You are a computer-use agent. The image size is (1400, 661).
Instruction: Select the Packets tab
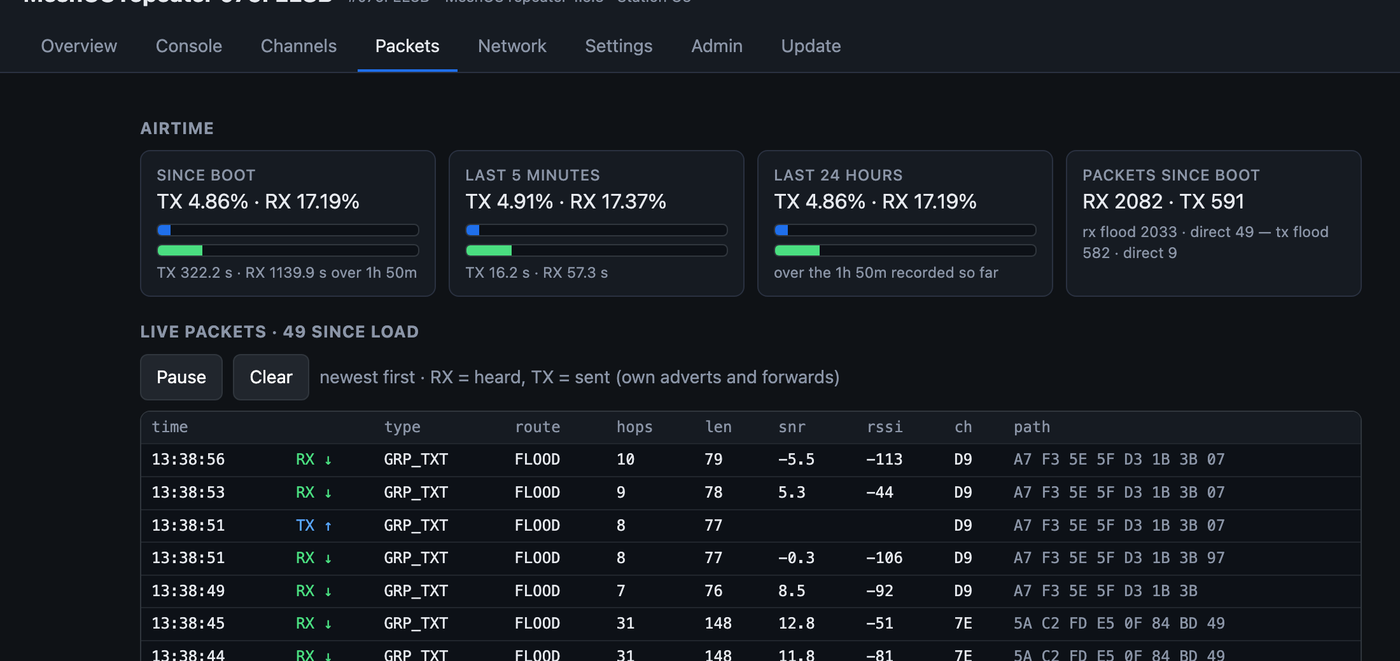(x=407, y=46)
